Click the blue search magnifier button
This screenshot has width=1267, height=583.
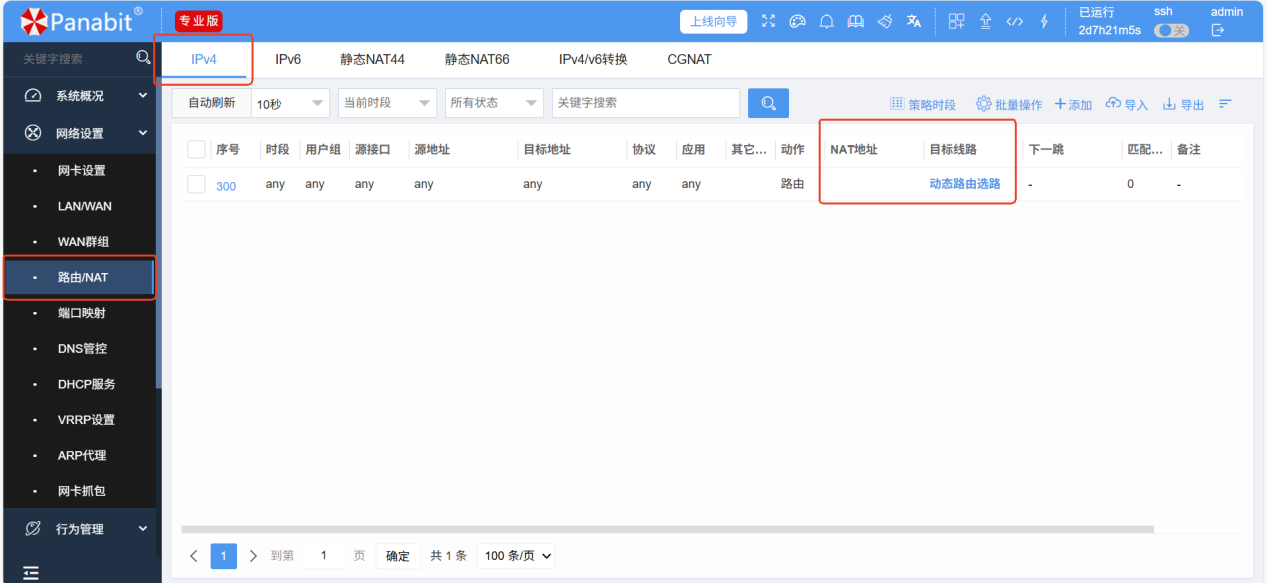point(768,103)
